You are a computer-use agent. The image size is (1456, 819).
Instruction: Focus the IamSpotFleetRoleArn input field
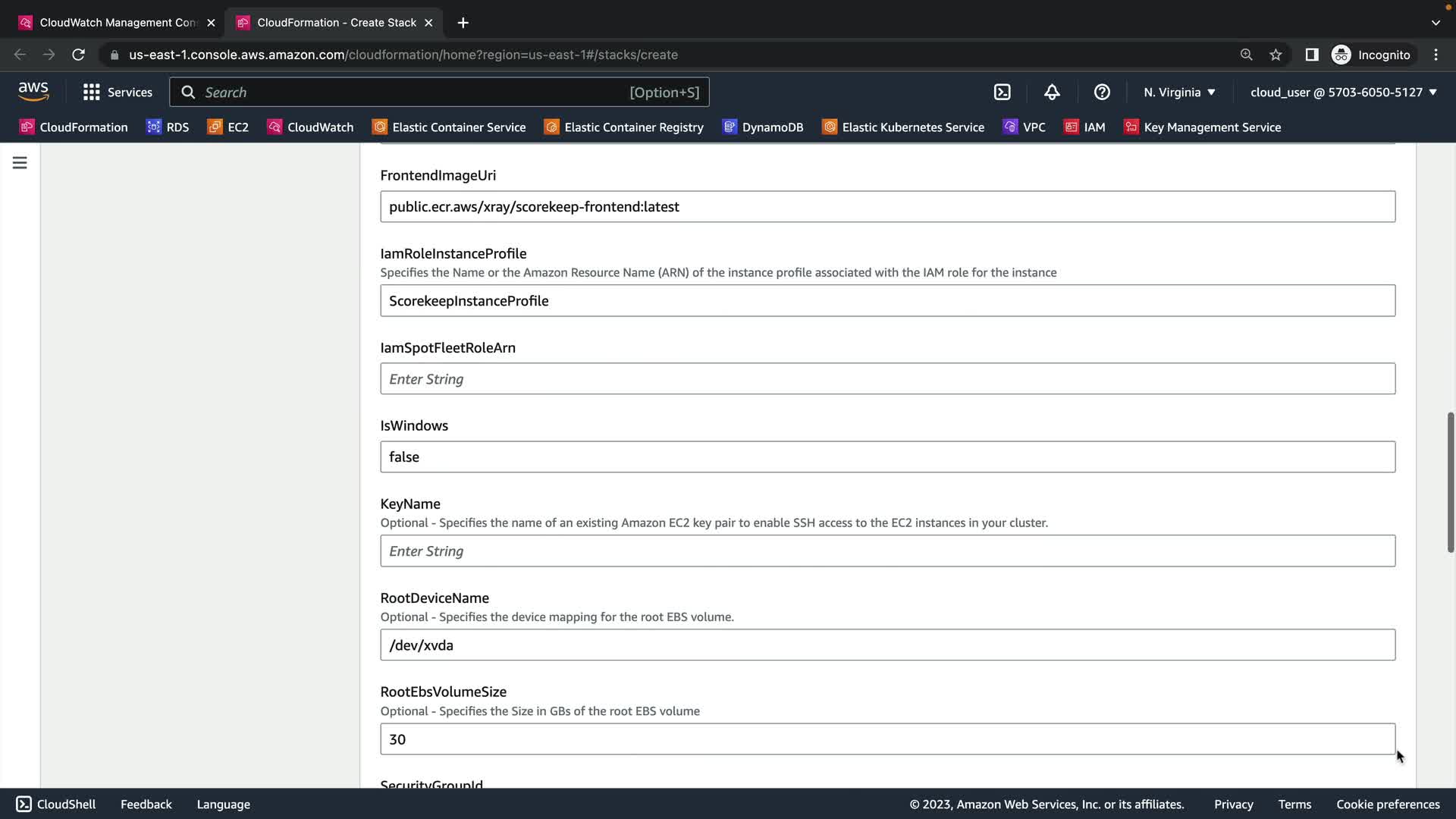click(x=887, y=378)
